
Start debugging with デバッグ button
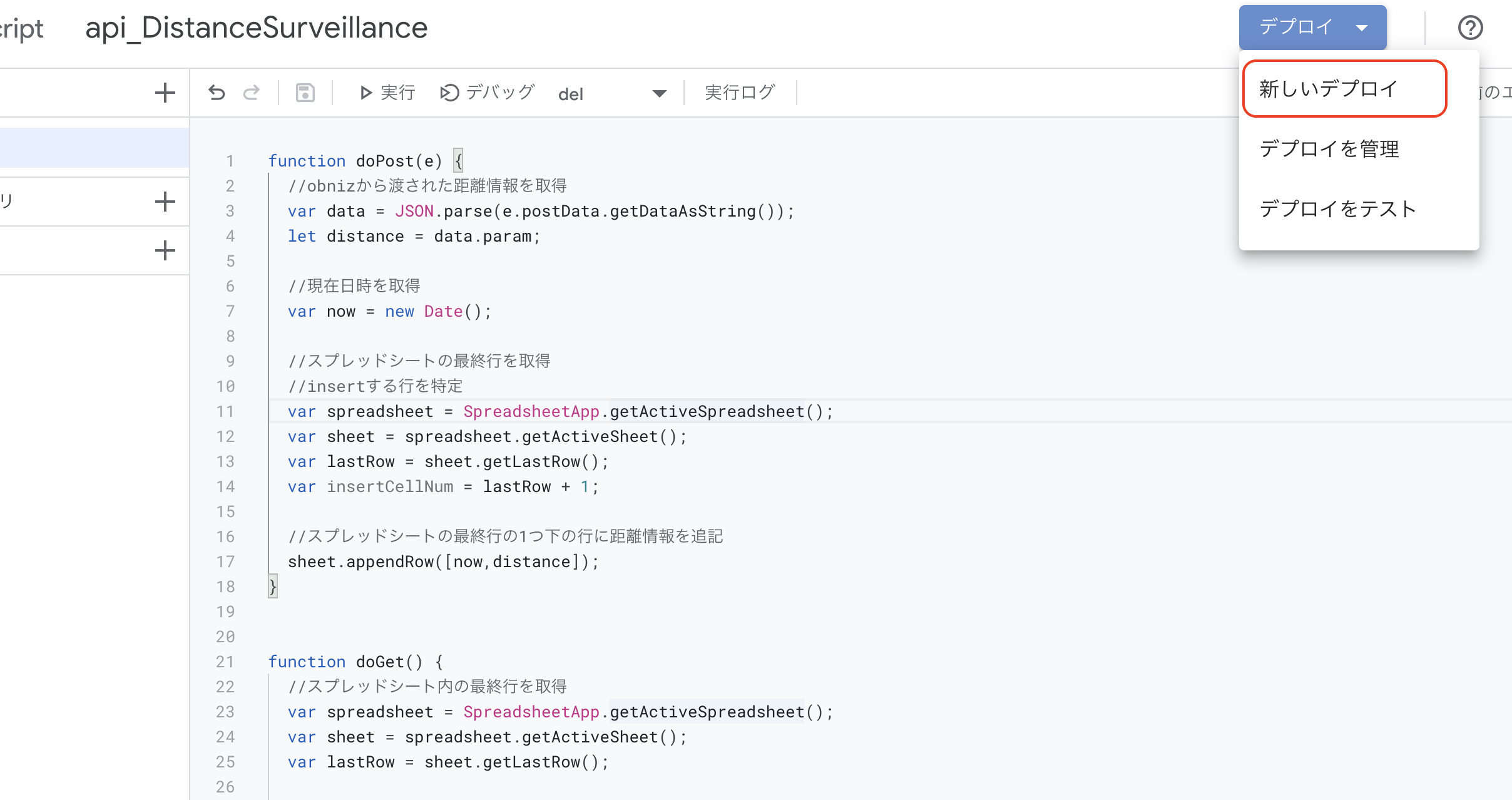coord(488,93)
